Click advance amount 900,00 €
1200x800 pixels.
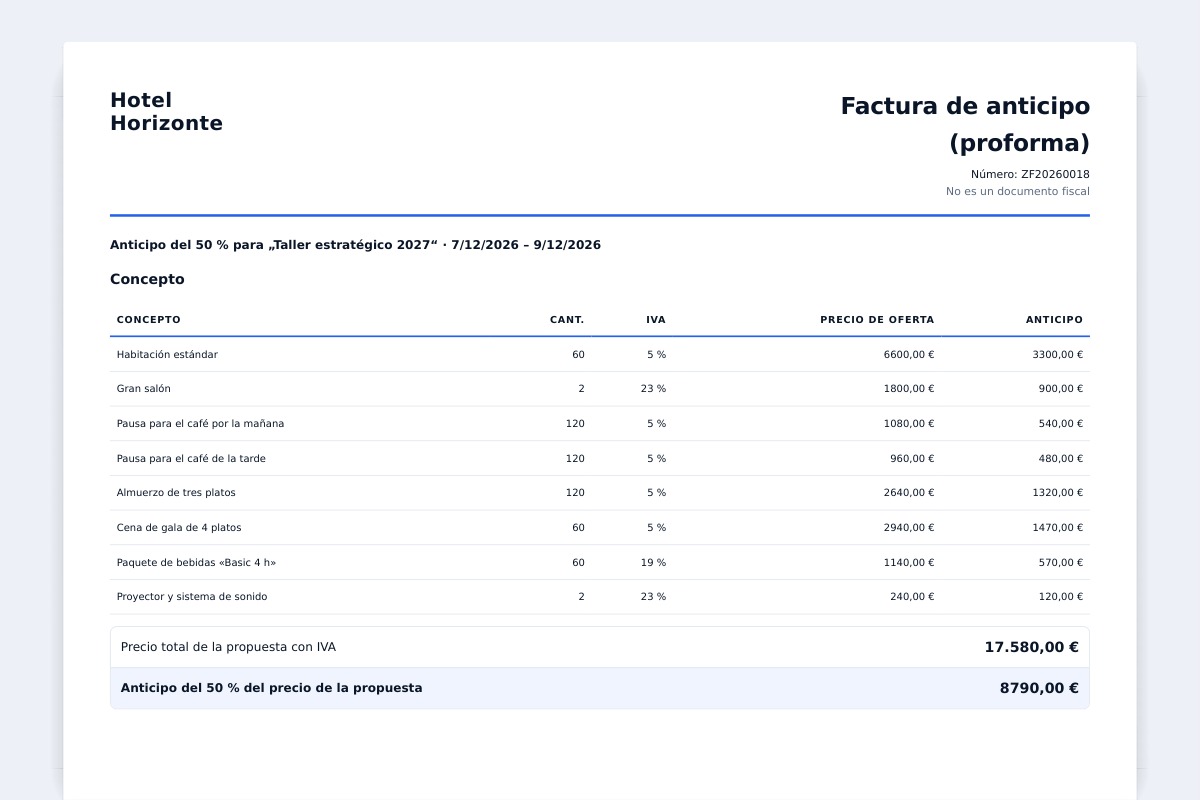1060,389
